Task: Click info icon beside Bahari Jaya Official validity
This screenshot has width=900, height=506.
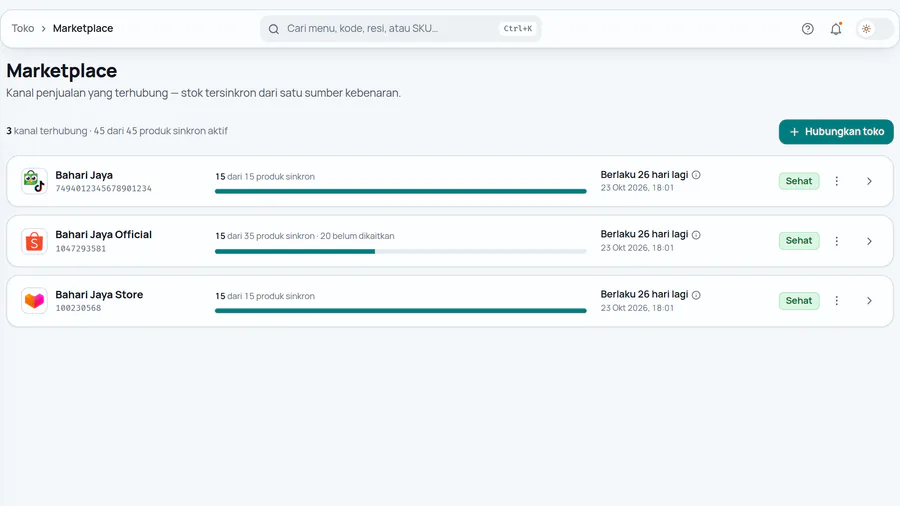Action: click(x=696, y=235)
